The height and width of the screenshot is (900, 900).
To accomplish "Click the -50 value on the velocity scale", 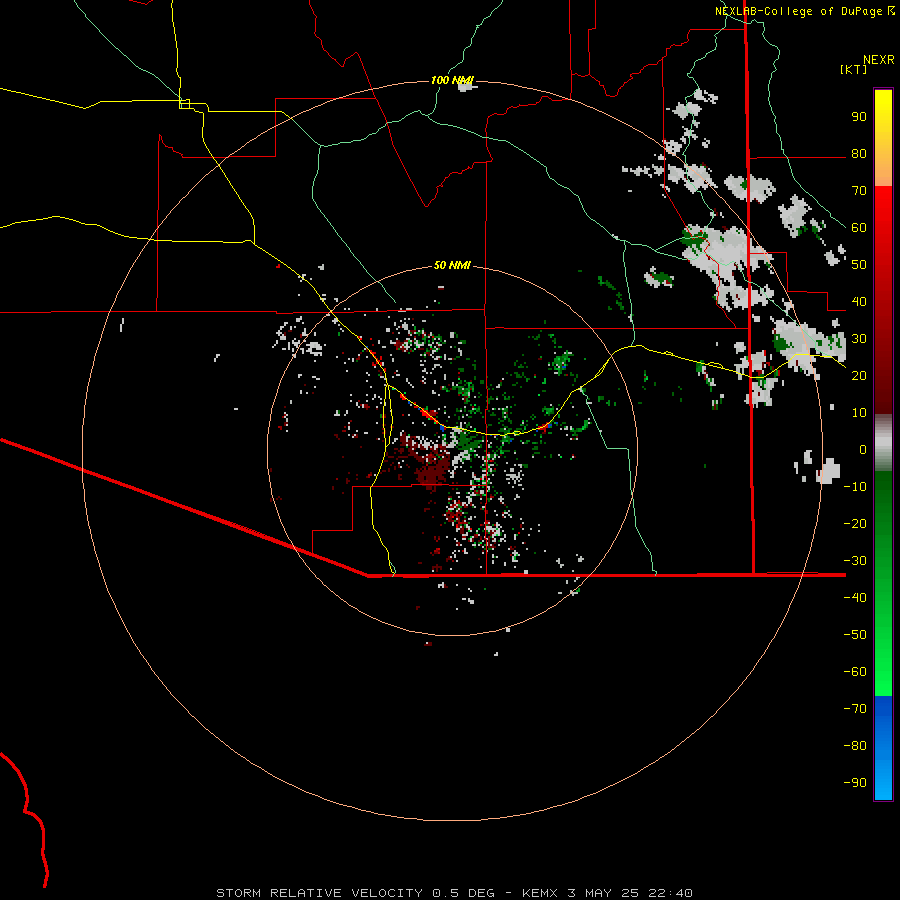I will (855, 635).
